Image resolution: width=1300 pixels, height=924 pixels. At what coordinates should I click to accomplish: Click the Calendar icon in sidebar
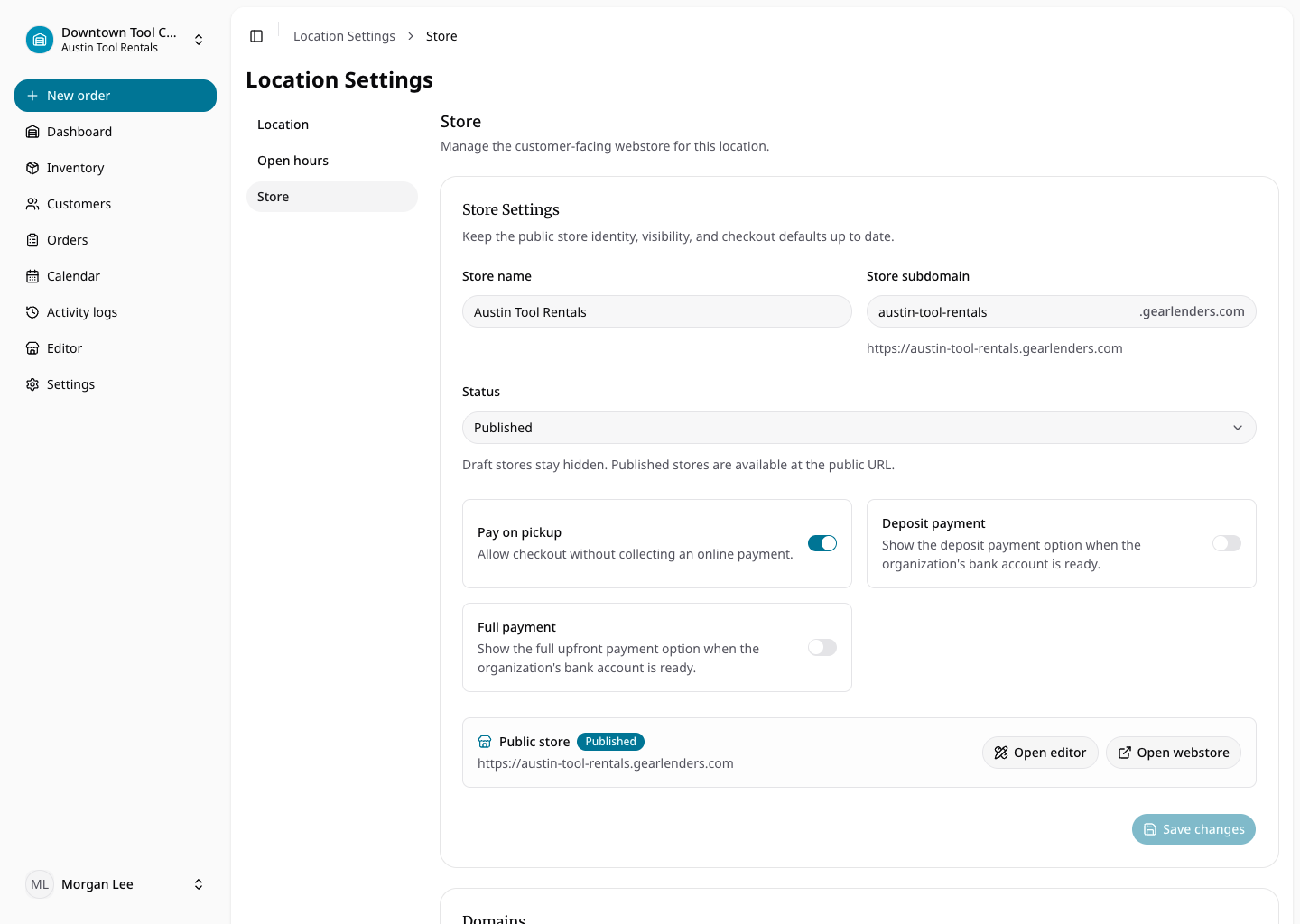pyautogui.click(x=32, y=276)
